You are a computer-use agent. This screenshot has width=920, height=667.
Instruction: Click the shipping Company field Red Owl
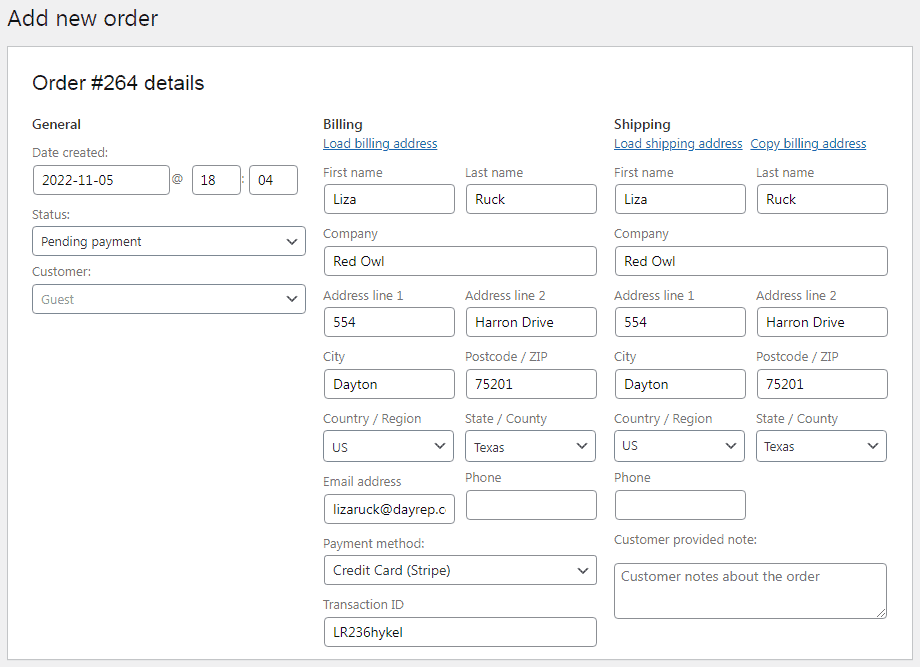(751, 261)
